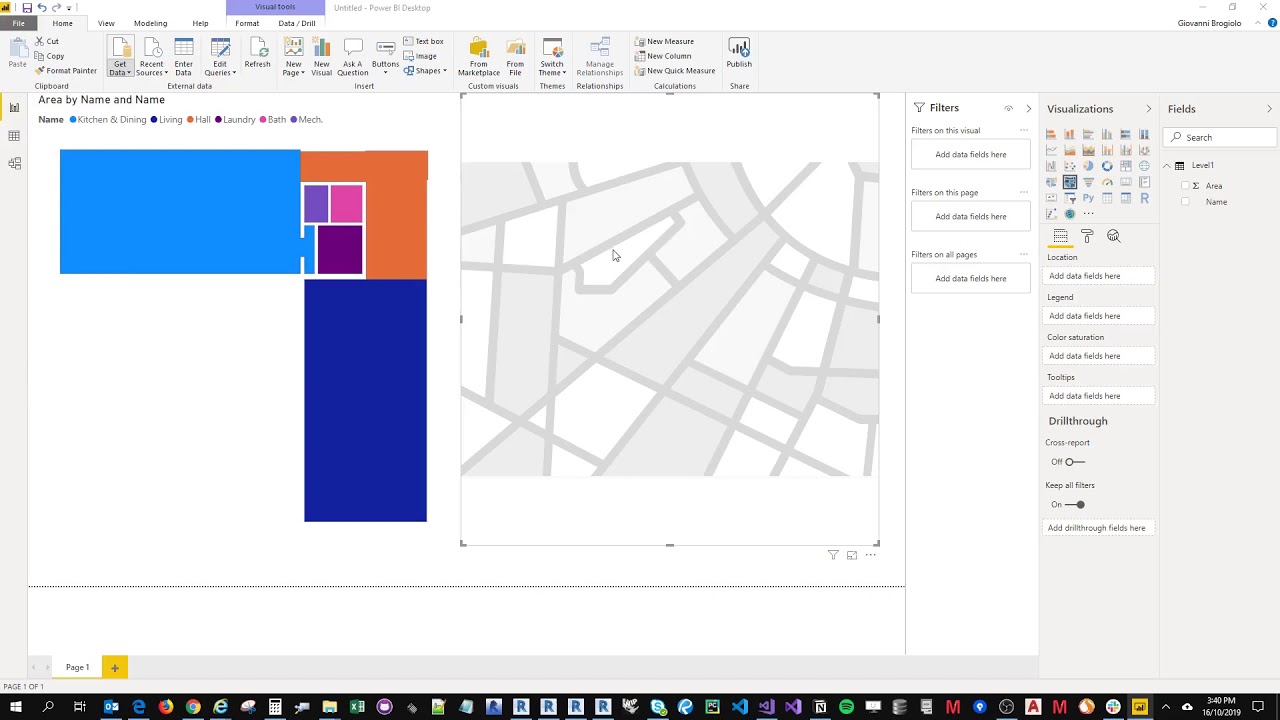1280x720 pixels.
Task: Click the Save icon in the title bar
Action: (27, 8)
